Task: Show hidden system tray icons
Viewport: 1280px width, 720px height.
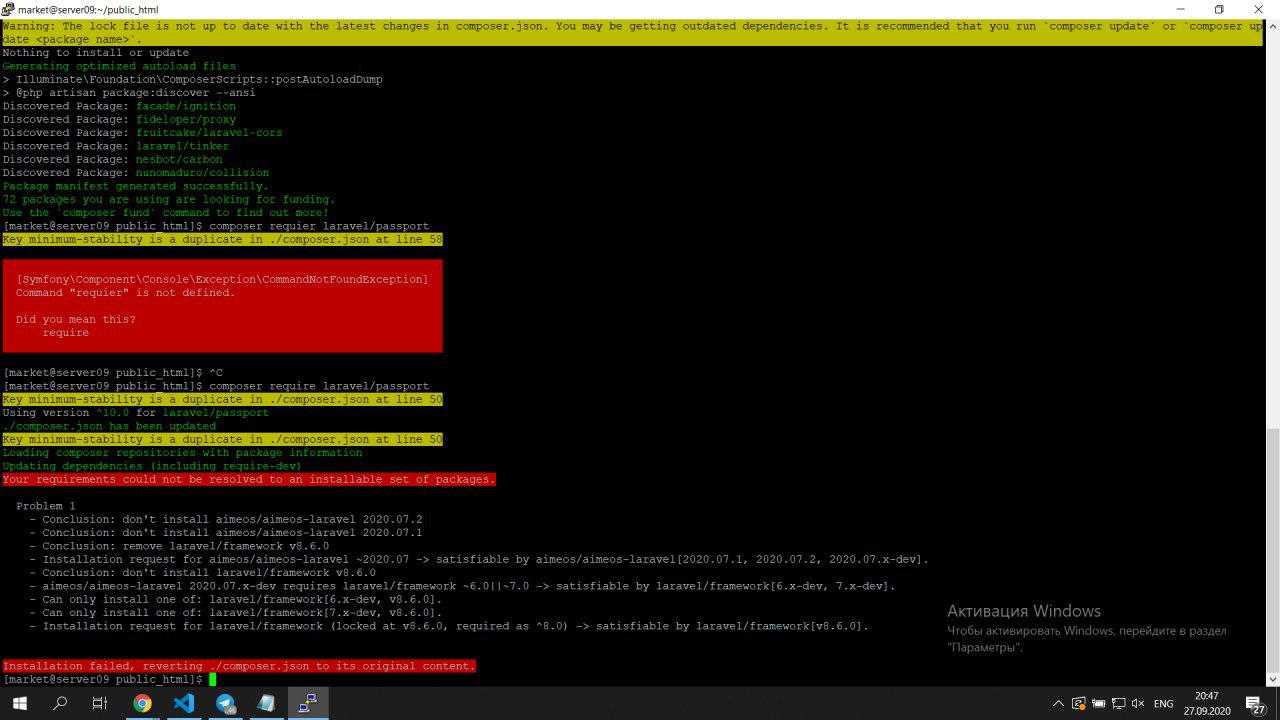Action: pyautogui.click(x=1059, y=704)
